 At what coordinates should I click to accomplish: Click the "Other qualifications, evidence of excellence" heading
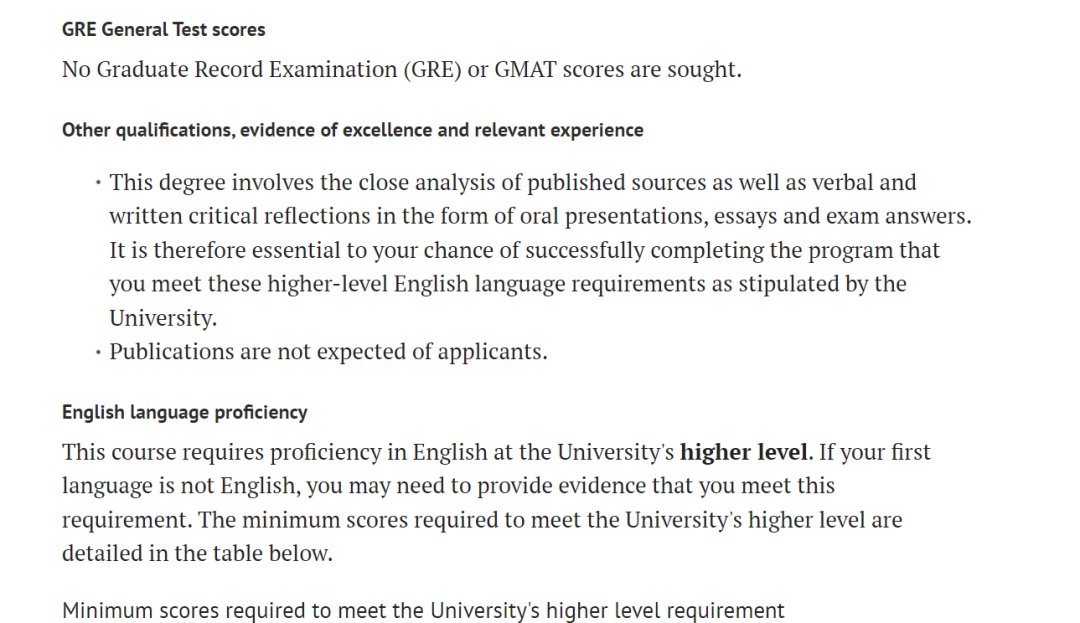click(352, 130)
